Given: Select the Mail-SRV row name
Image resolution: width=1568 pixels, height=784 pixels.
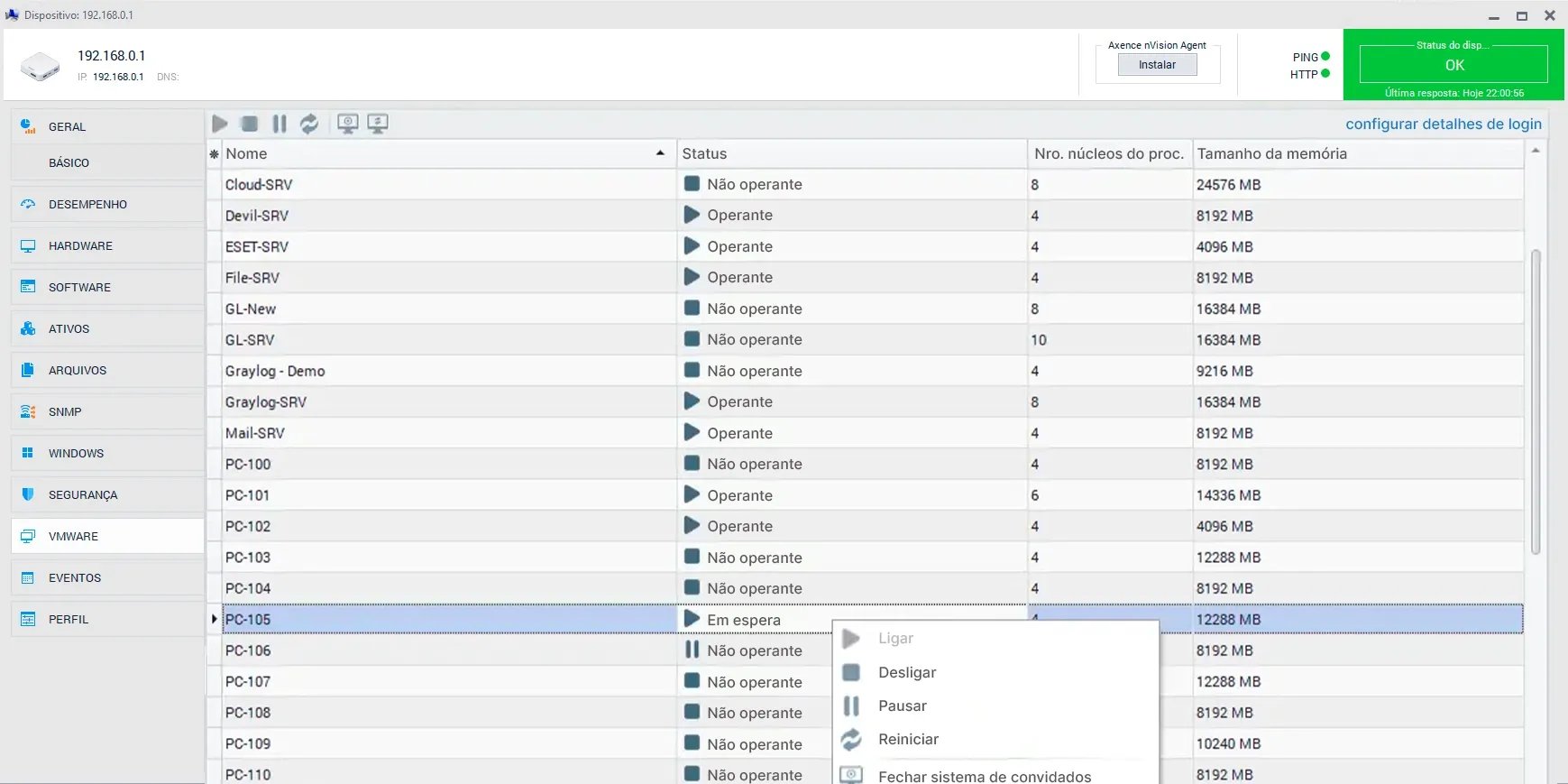Looking at the screenshot, I should [255, 433].
